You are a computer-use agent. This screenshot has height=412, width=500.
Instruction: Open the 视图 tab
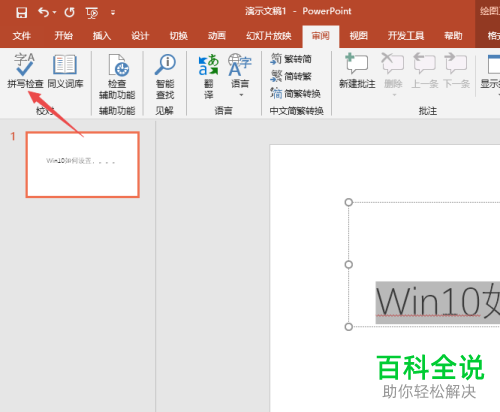(x=359, y=36)
